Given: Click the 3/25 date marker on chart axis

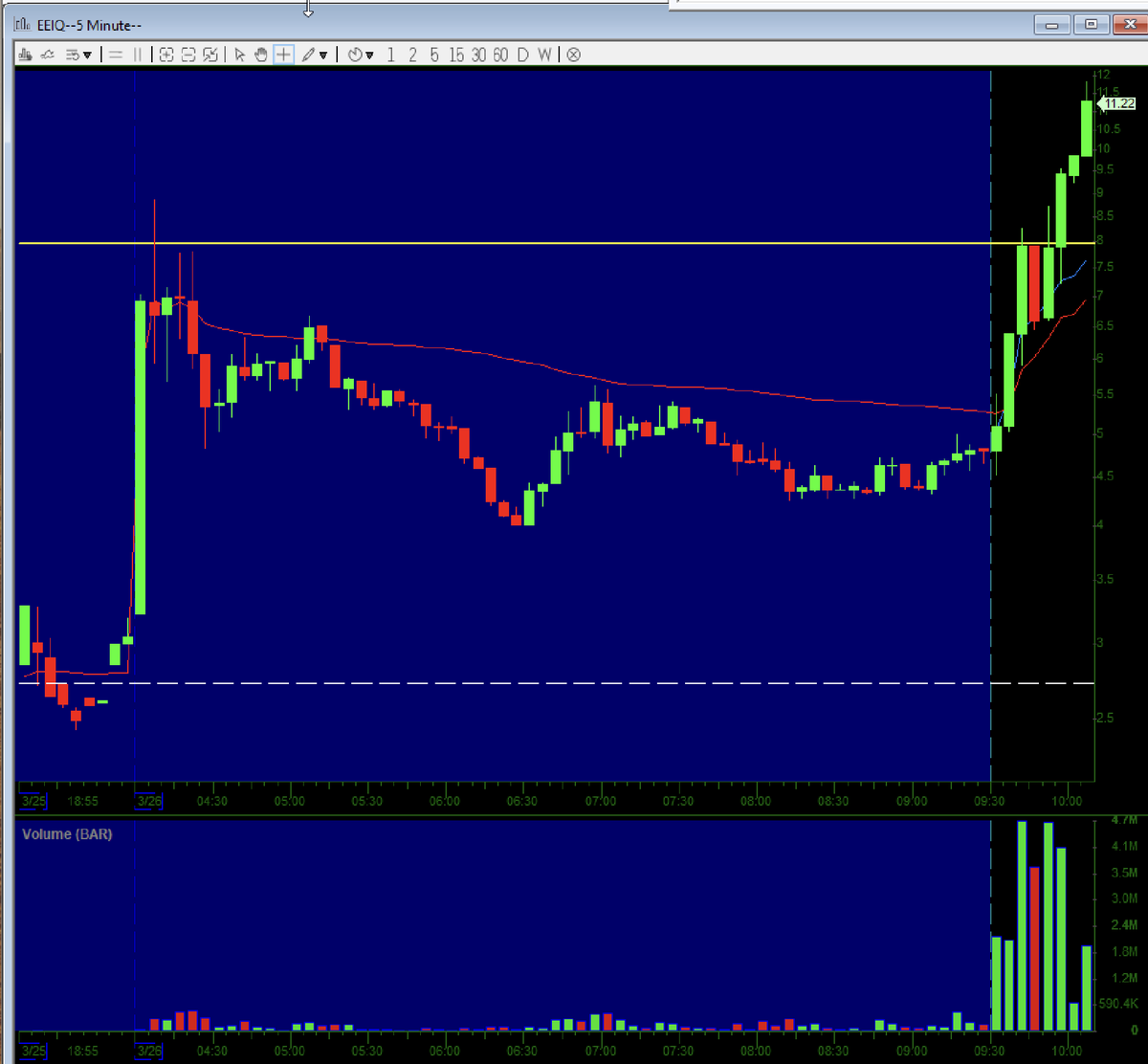Looking at the screenshot, I should tap(33, 801).
